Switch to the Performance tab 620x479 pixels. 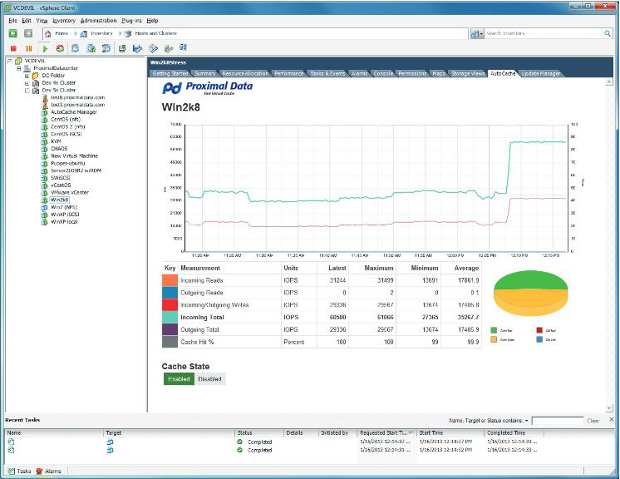288,73
